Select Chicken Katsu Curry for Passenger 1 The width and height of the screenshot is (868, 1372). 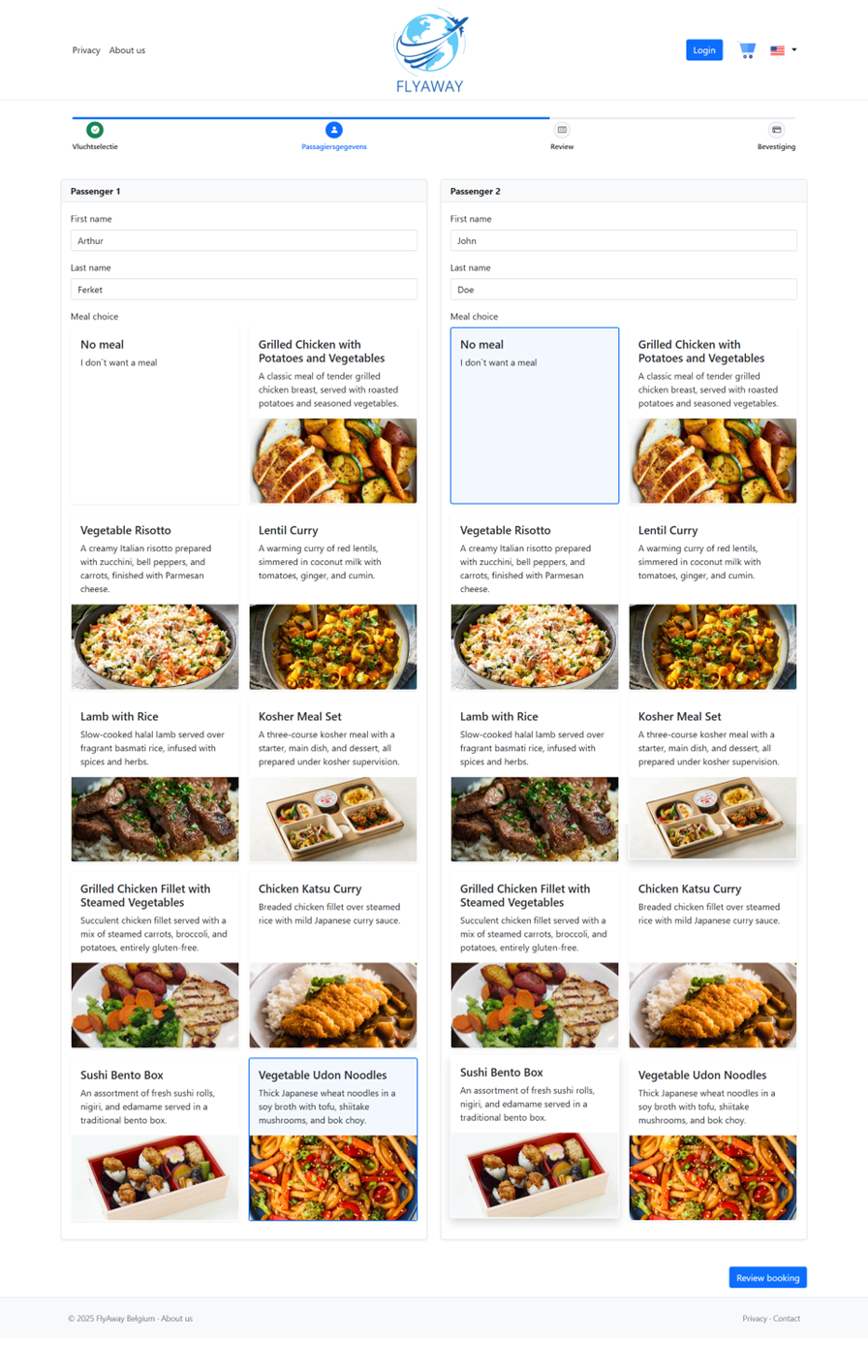click(x=333, y=960)
